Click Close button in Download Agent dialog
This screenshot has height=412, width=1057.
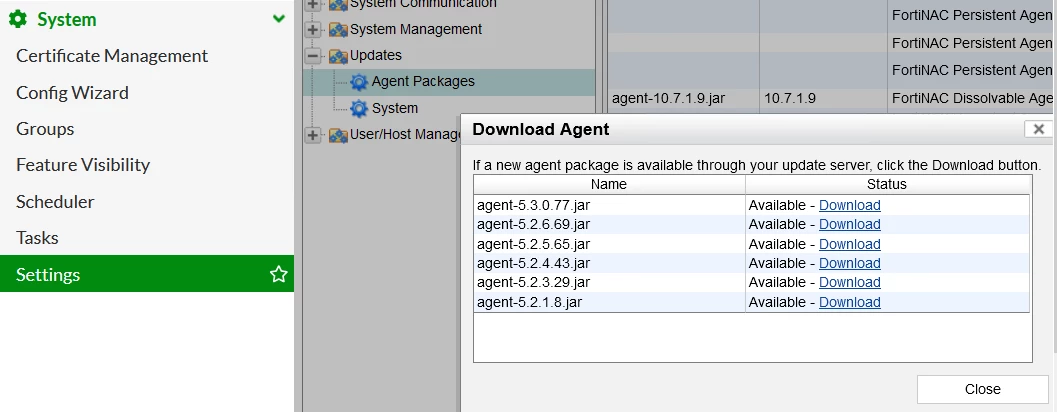982,389
